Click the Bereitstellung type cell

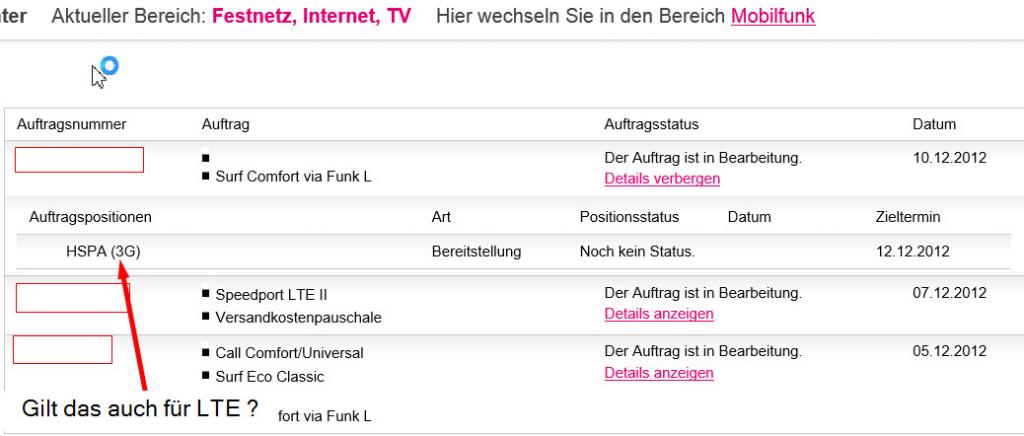(476, 251)
